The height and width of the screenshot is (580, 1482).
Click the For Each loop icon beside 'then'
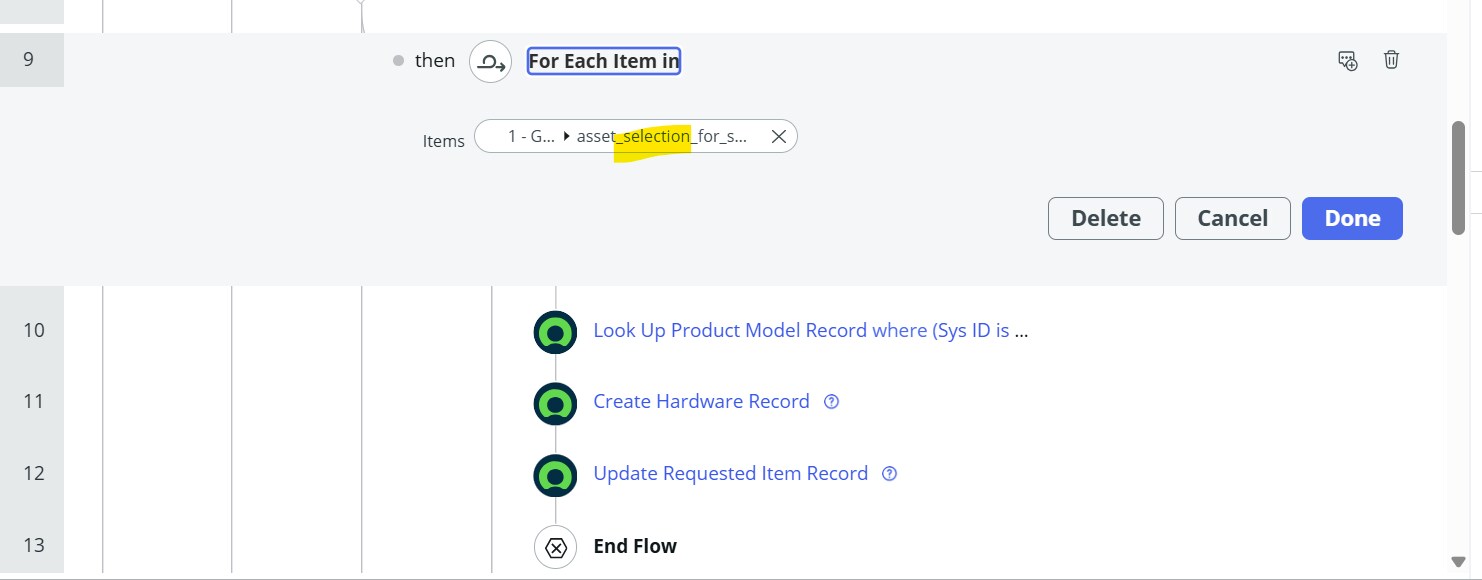click(489, 60)
